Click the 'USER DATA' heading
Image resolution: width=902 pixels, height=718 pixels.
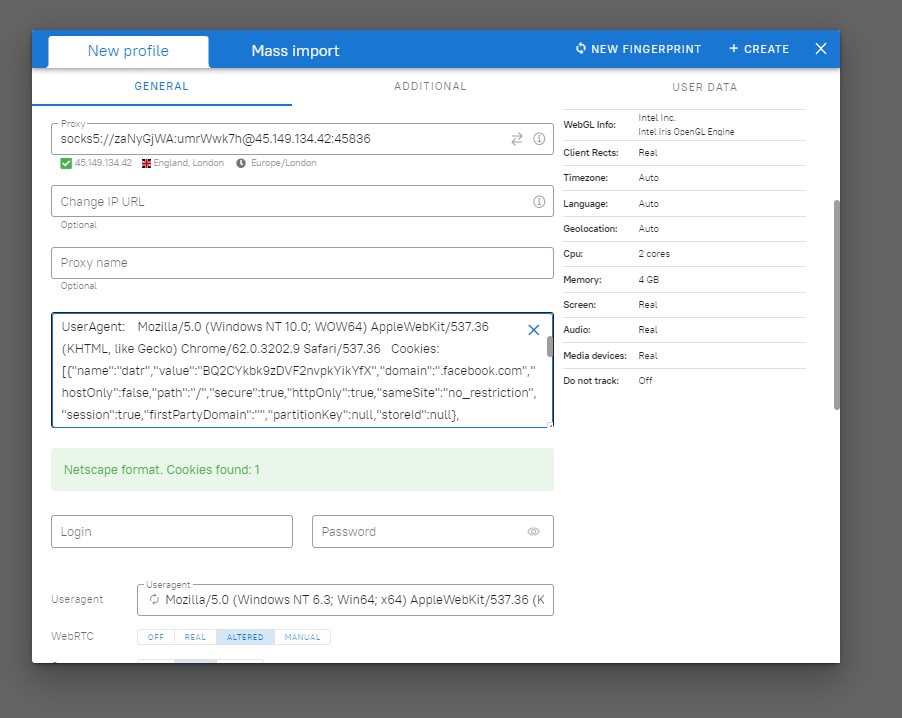point(705,87)
